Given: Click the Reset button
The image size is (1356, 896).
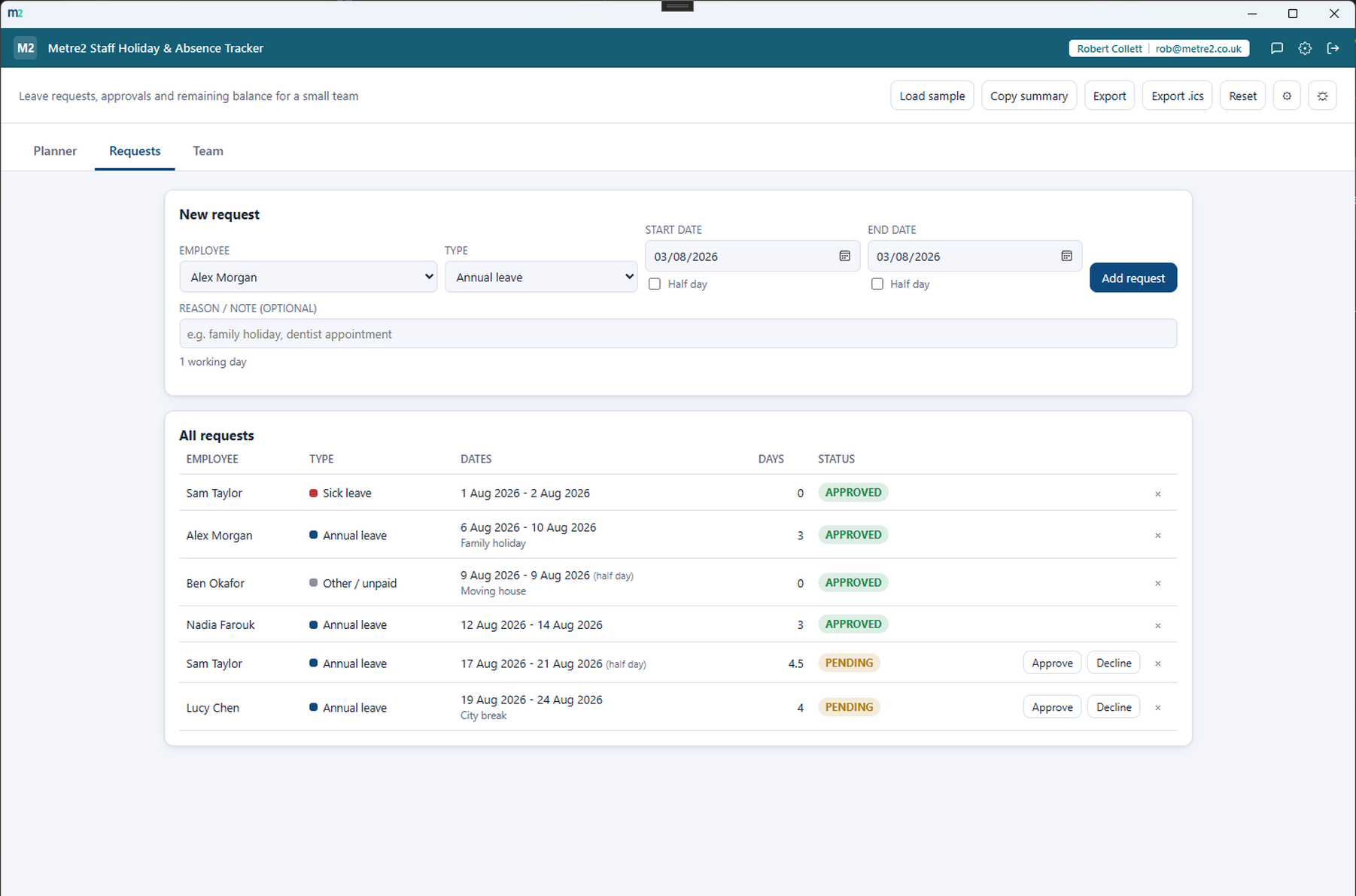Looking at the screenshot, I should pos(1242,96).
